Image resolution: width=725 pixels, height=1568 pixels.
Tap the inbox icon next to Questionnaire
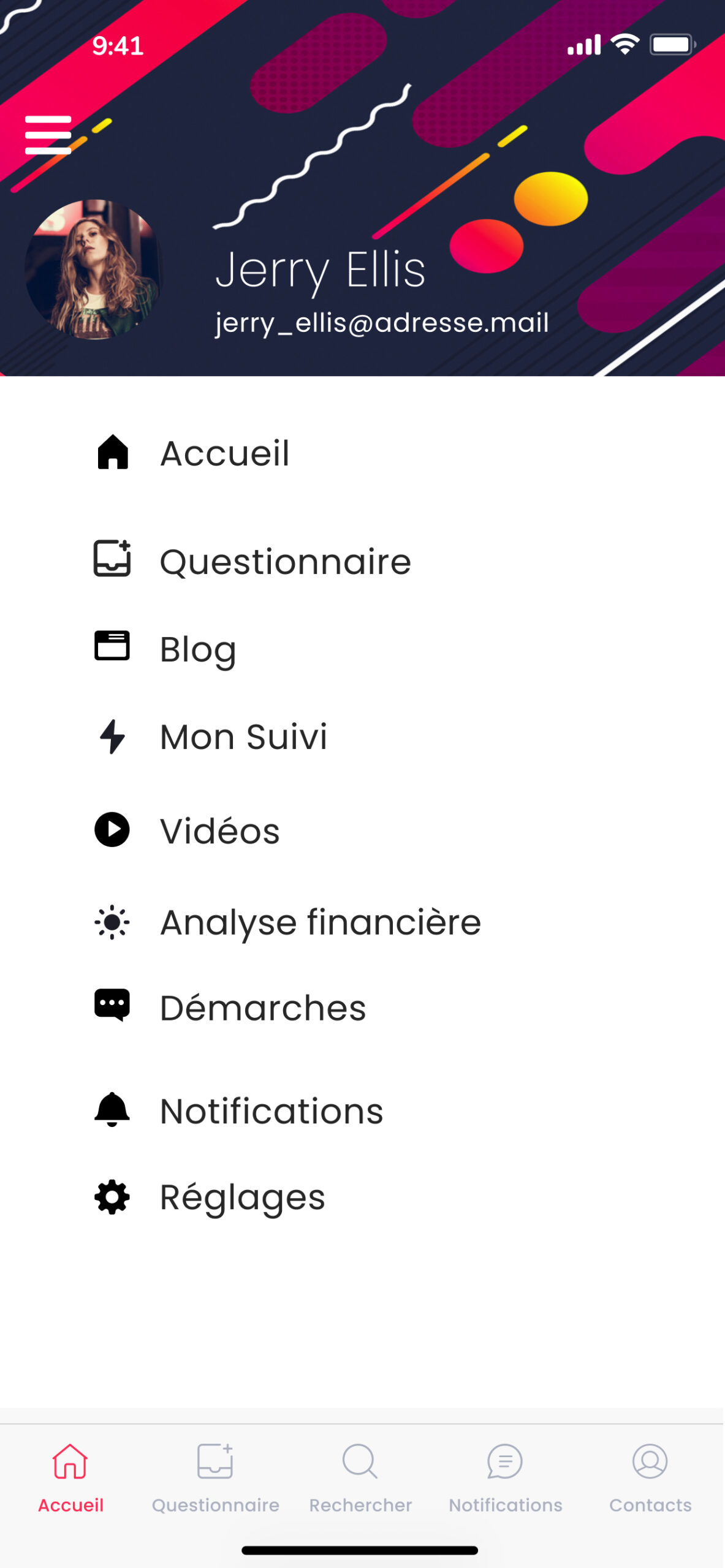[112, 559]
